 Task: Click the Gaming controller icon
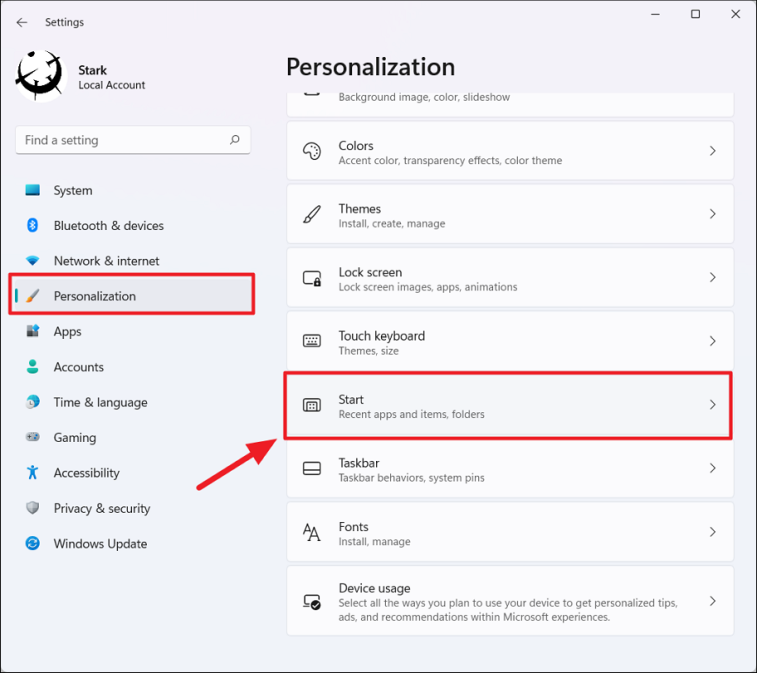(x=33, y=438)
